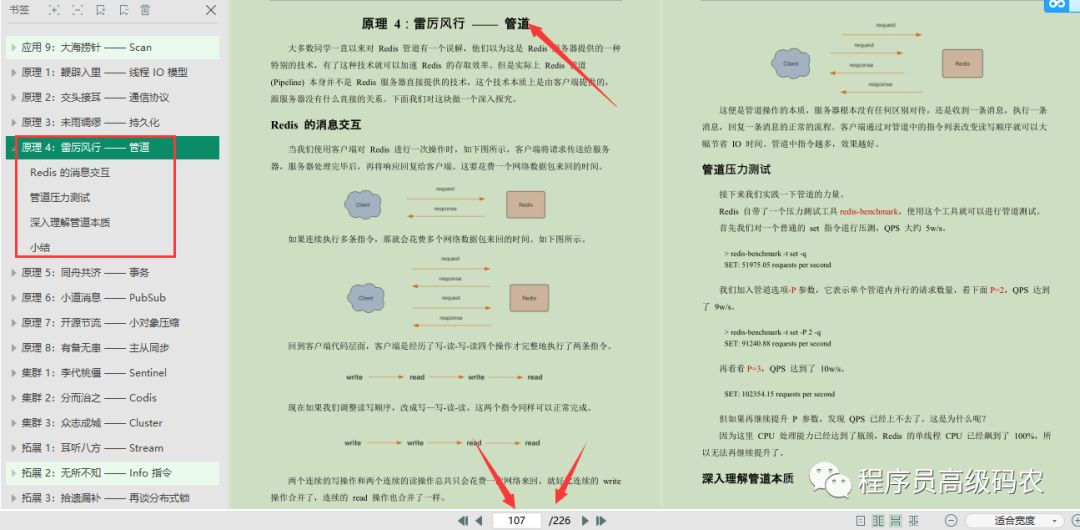
Task: Open bookmark 应用 9: 大海捞针 —— Scan
Action: [x=86, y=48]
